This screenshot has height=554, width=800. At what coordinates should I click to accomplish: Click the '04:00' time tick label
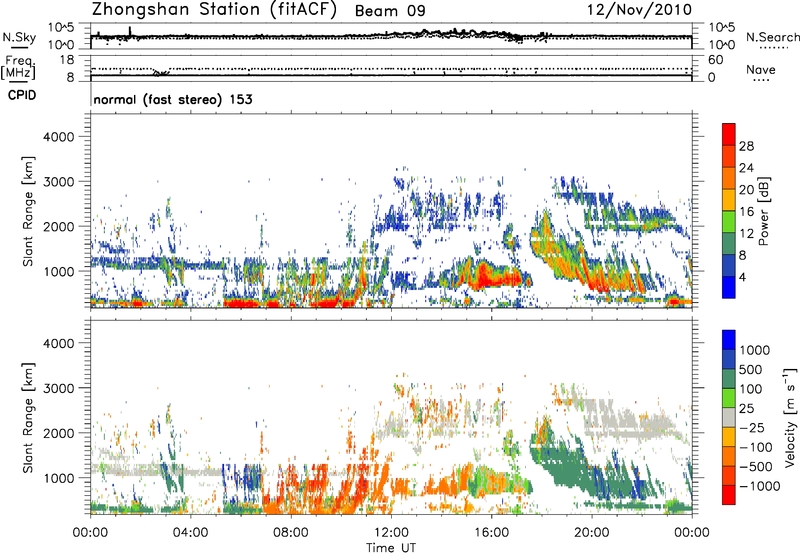pyautogui.click(x=190, y=533)
